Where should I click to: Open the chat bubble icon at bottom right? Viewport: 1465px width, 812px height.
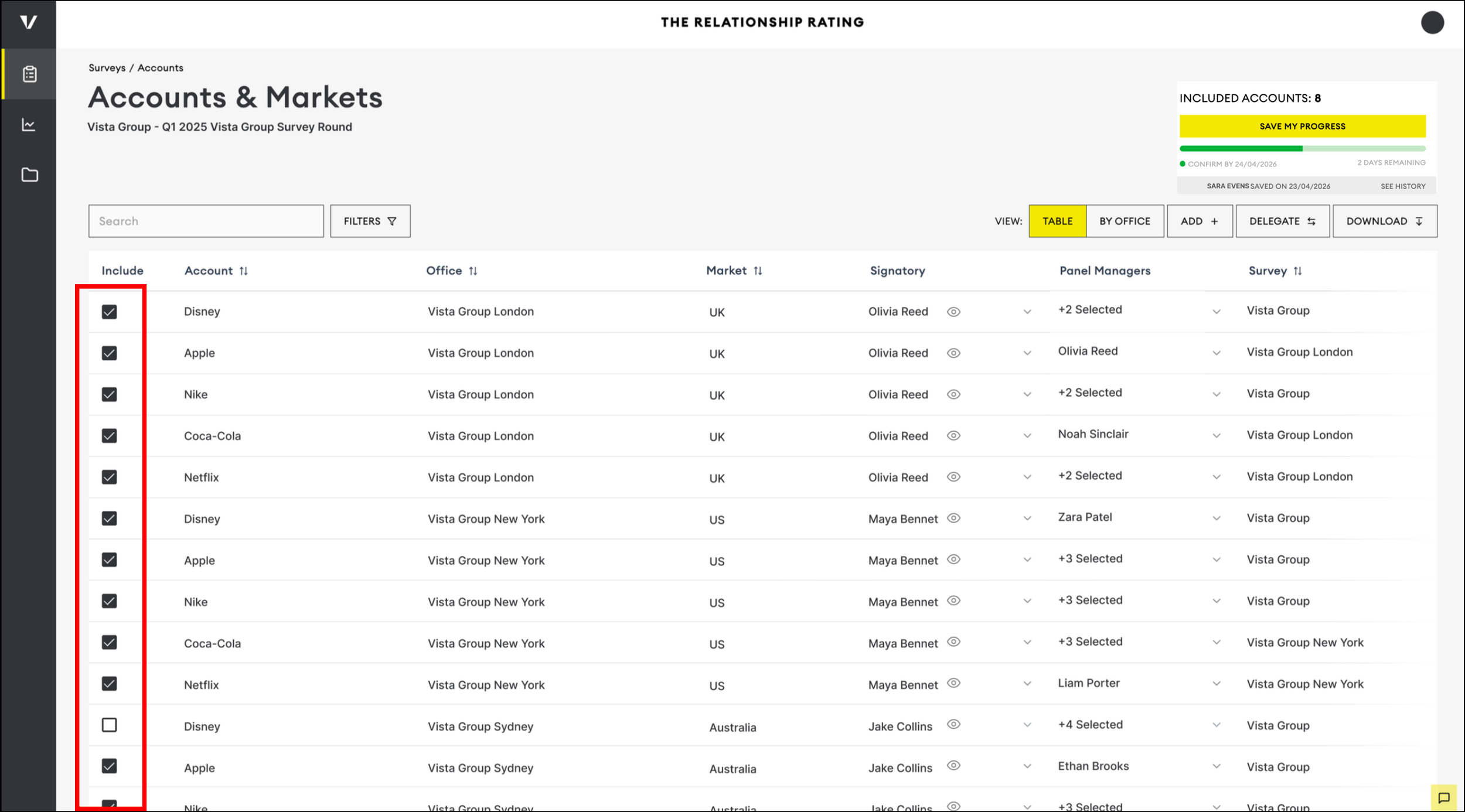(x=1443, y=797)
